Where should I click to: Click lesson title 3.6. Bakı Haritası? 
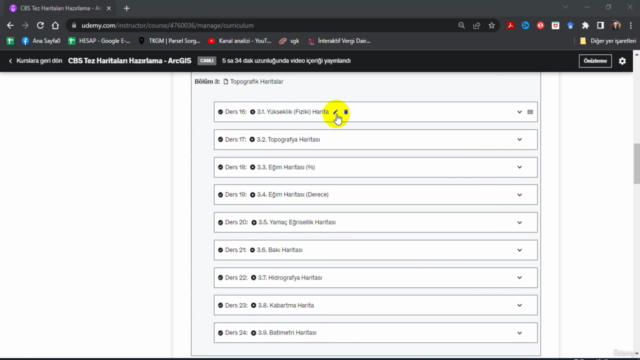point(280,250)
